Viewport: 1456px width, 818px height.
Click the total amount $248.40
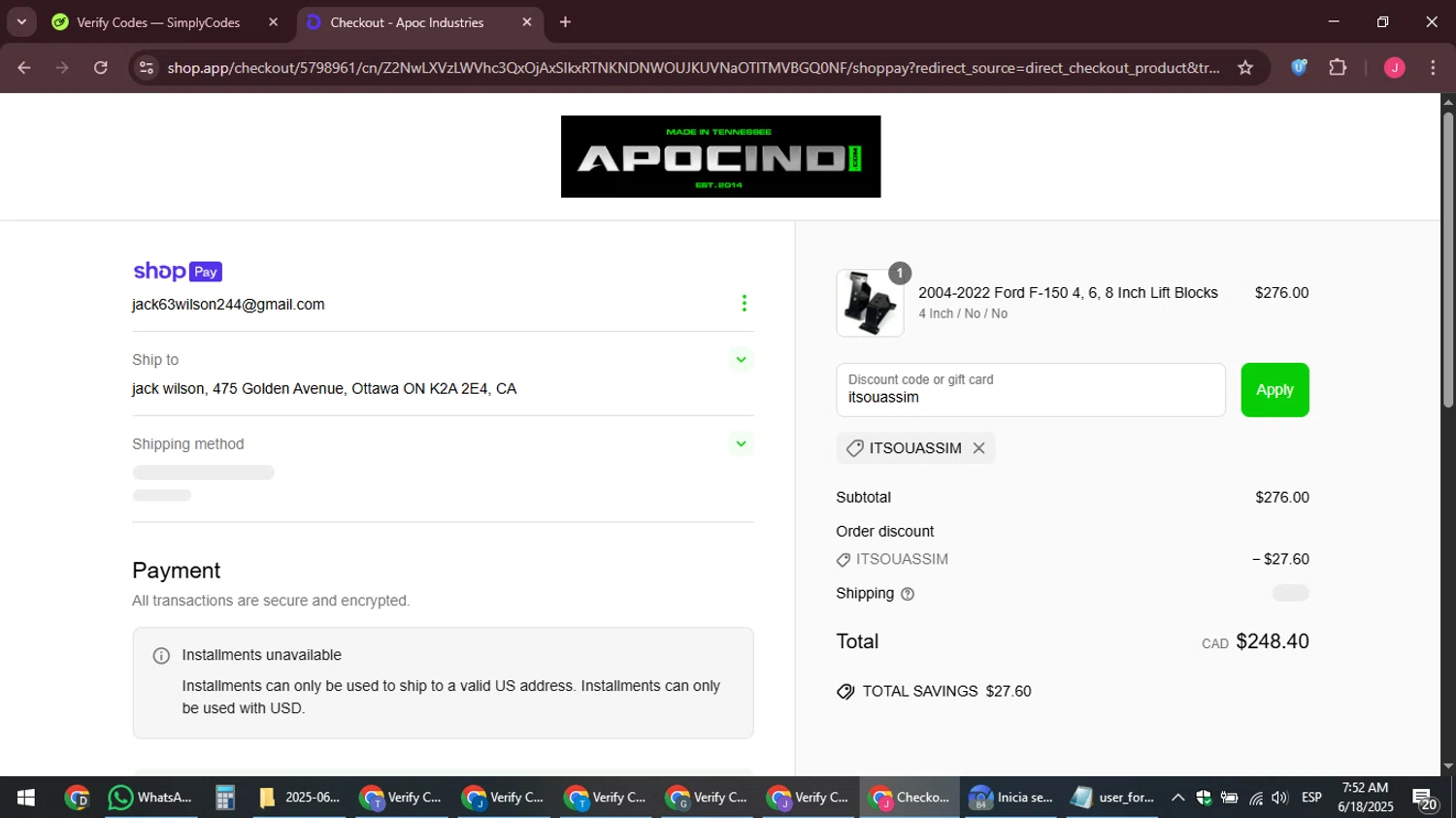pos(1273,641)
